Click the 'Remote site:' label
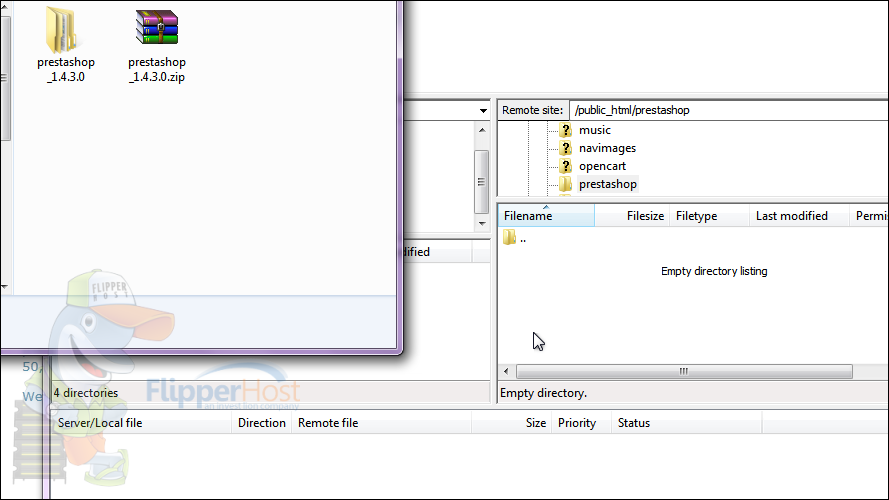 (532, 111)
